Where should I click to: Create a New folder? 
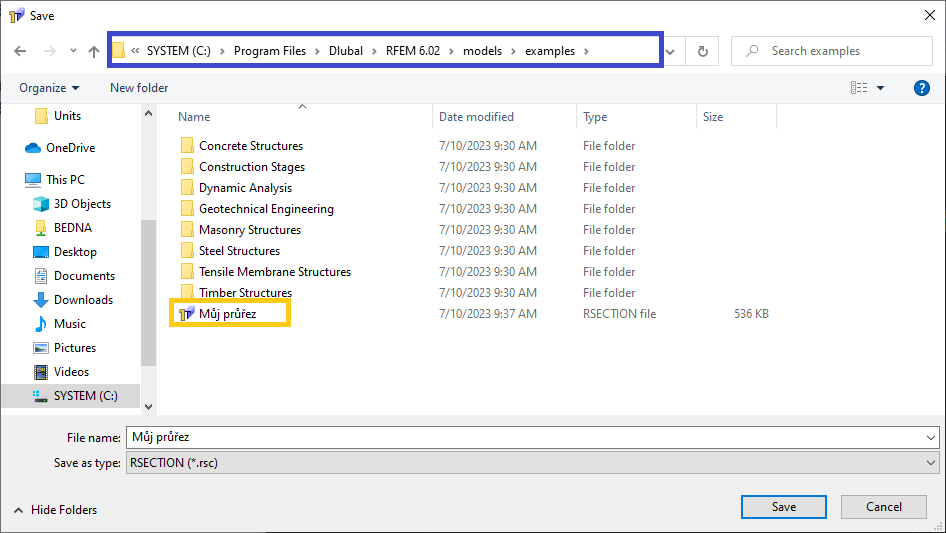tap(139, 88)
